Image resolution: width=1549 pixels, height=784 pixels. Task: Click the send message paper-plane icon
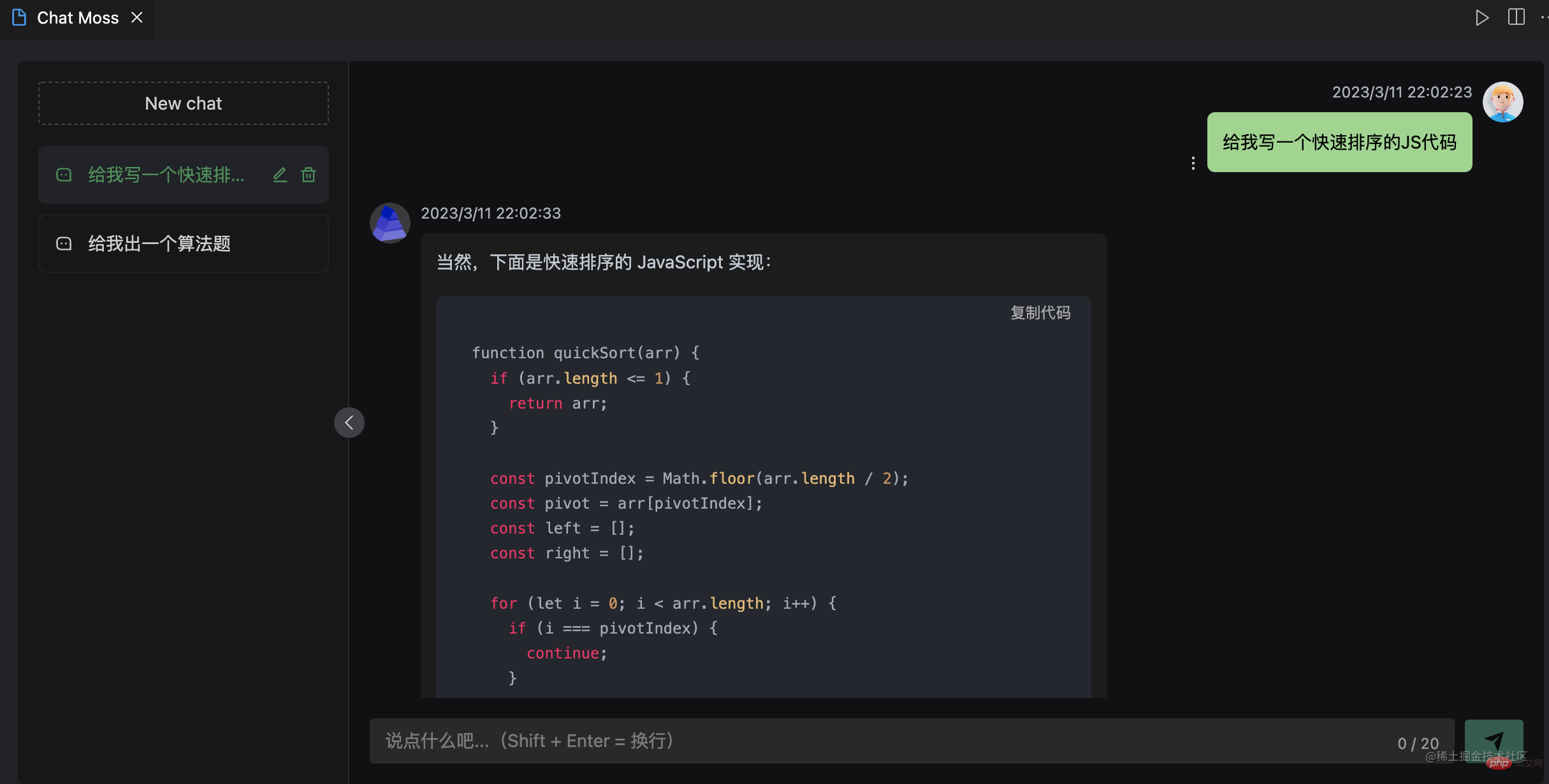click(x=1494, y=740)
